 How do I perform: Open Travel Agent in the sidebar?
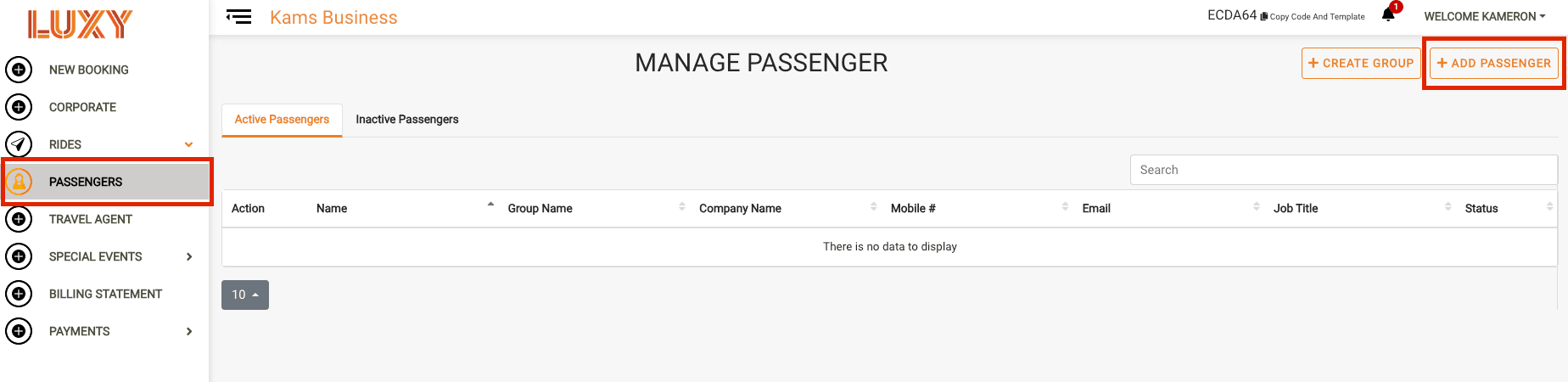pos(91,219)
